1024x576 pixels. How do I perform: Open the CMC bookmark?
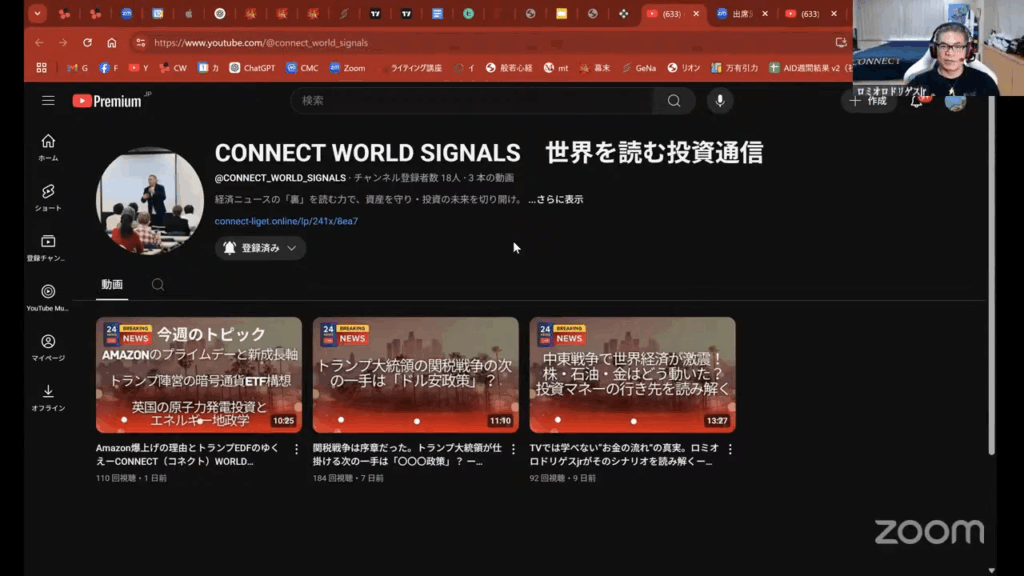pos(302,68)
